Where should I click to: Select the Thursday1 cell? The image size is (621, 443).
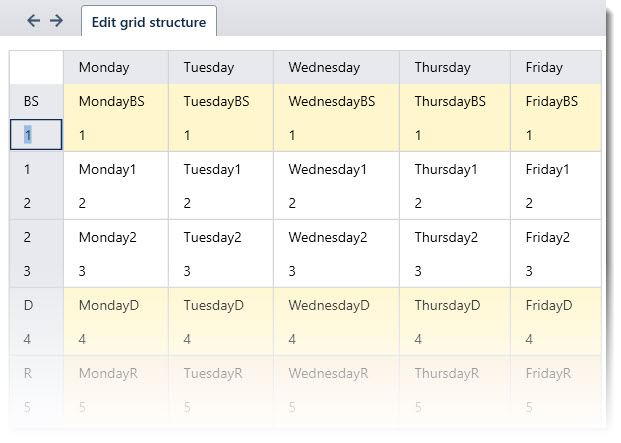(446, 169)
